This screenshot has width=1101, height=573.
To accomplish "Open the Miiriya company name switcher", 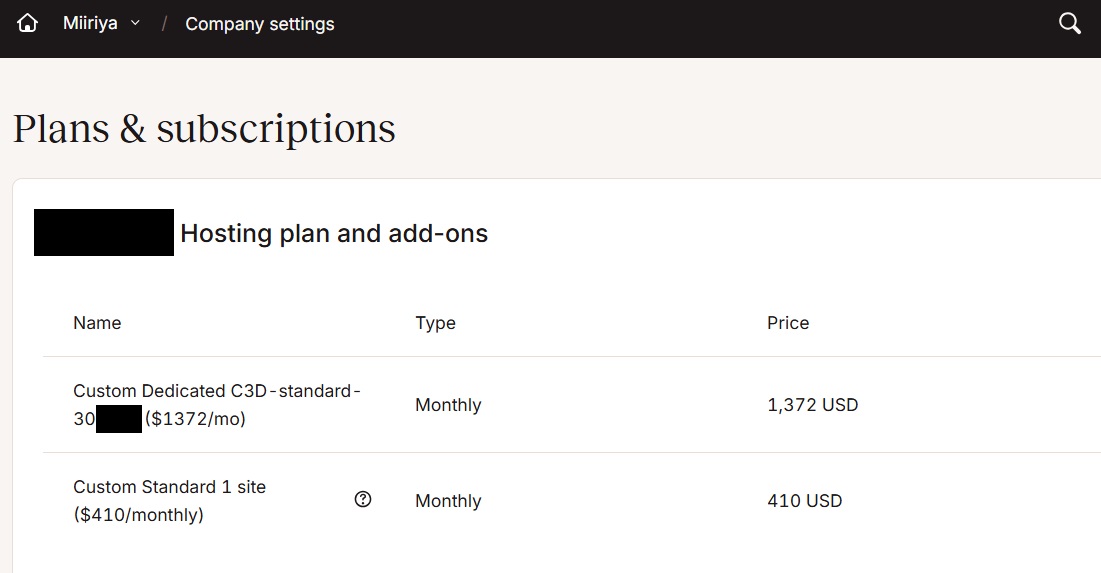I will tap(91, 23).
